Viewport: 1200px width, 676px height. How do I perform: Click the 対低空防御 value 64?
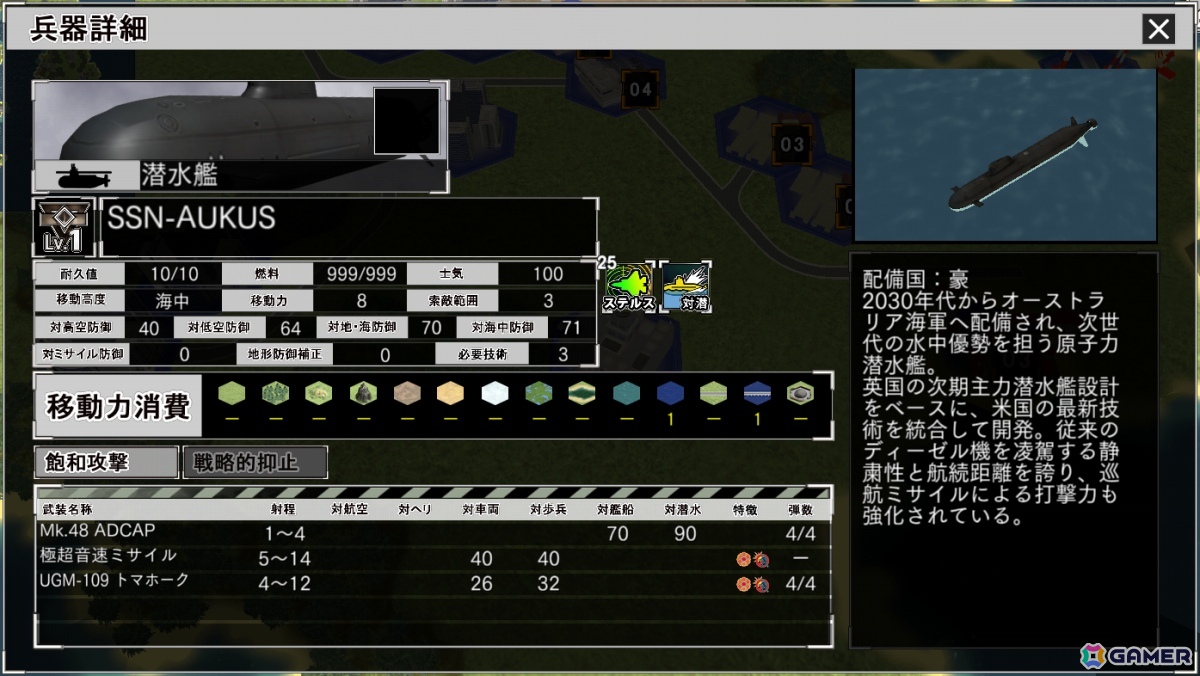290,328
